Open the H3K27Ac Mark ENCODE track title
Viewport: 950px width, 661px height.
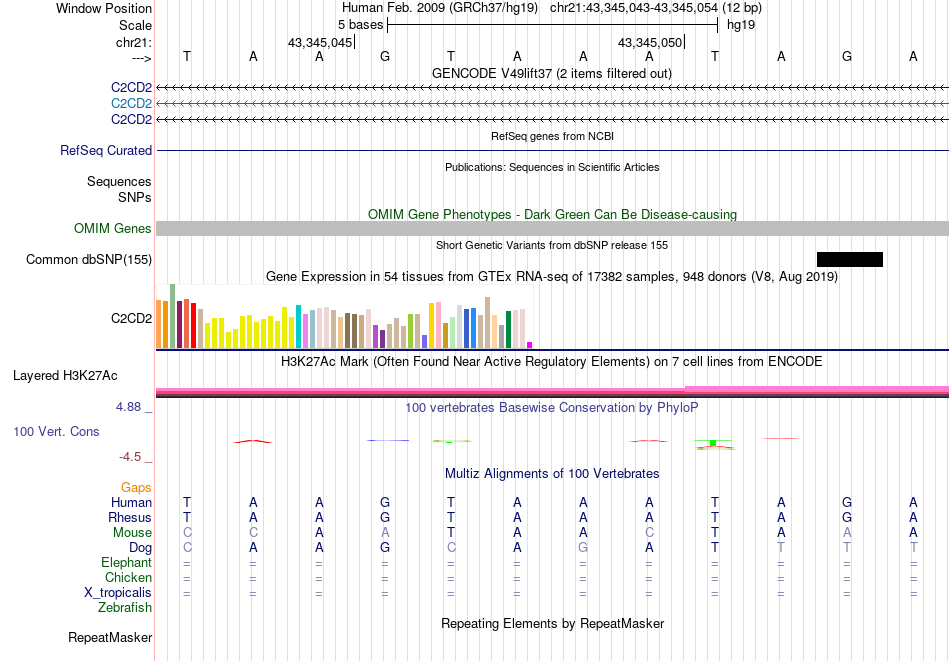click(552, 362)
